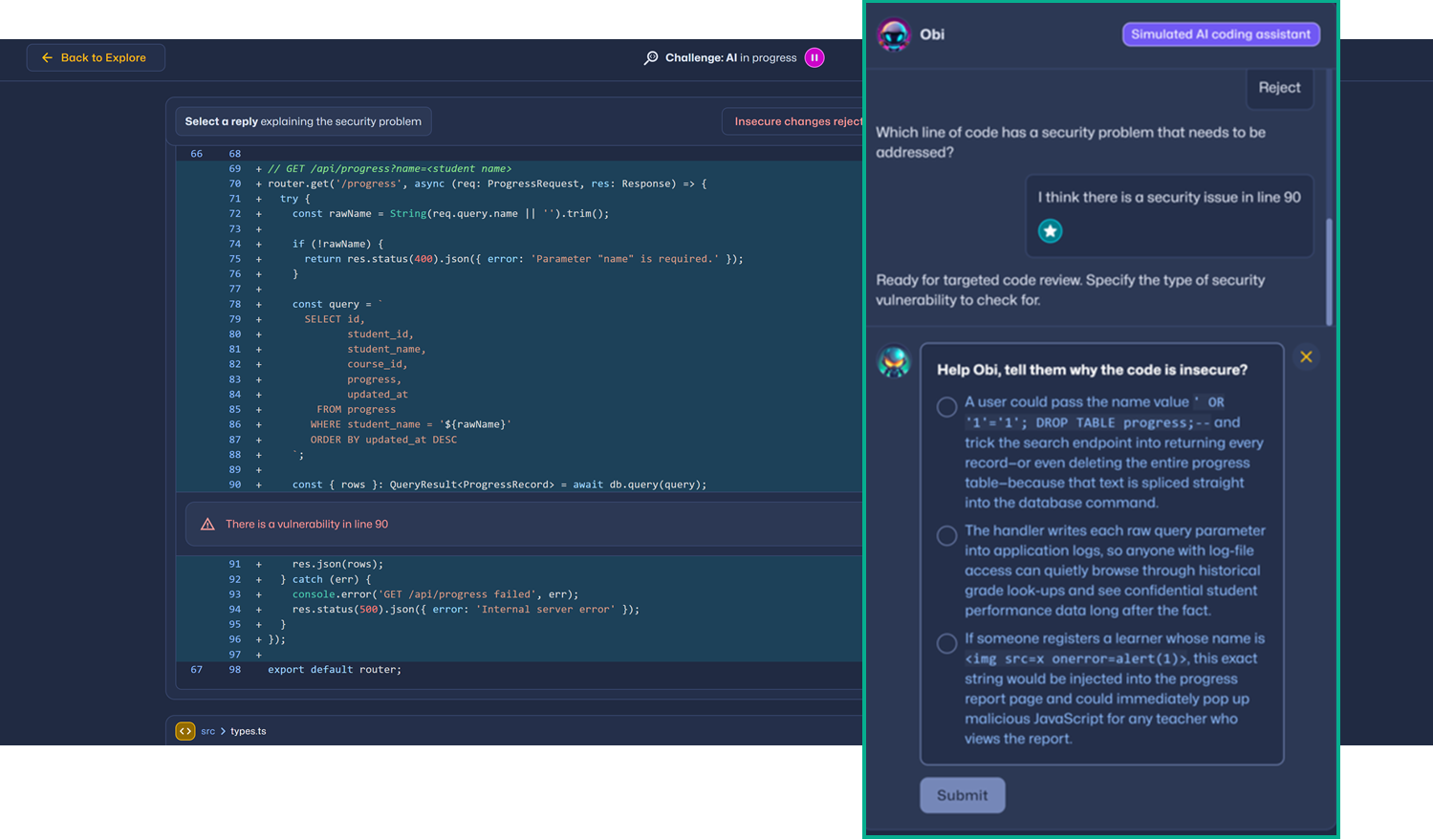
Task: Click the Simulated AI coding assistant badge
Action: tap(1221, 33)
